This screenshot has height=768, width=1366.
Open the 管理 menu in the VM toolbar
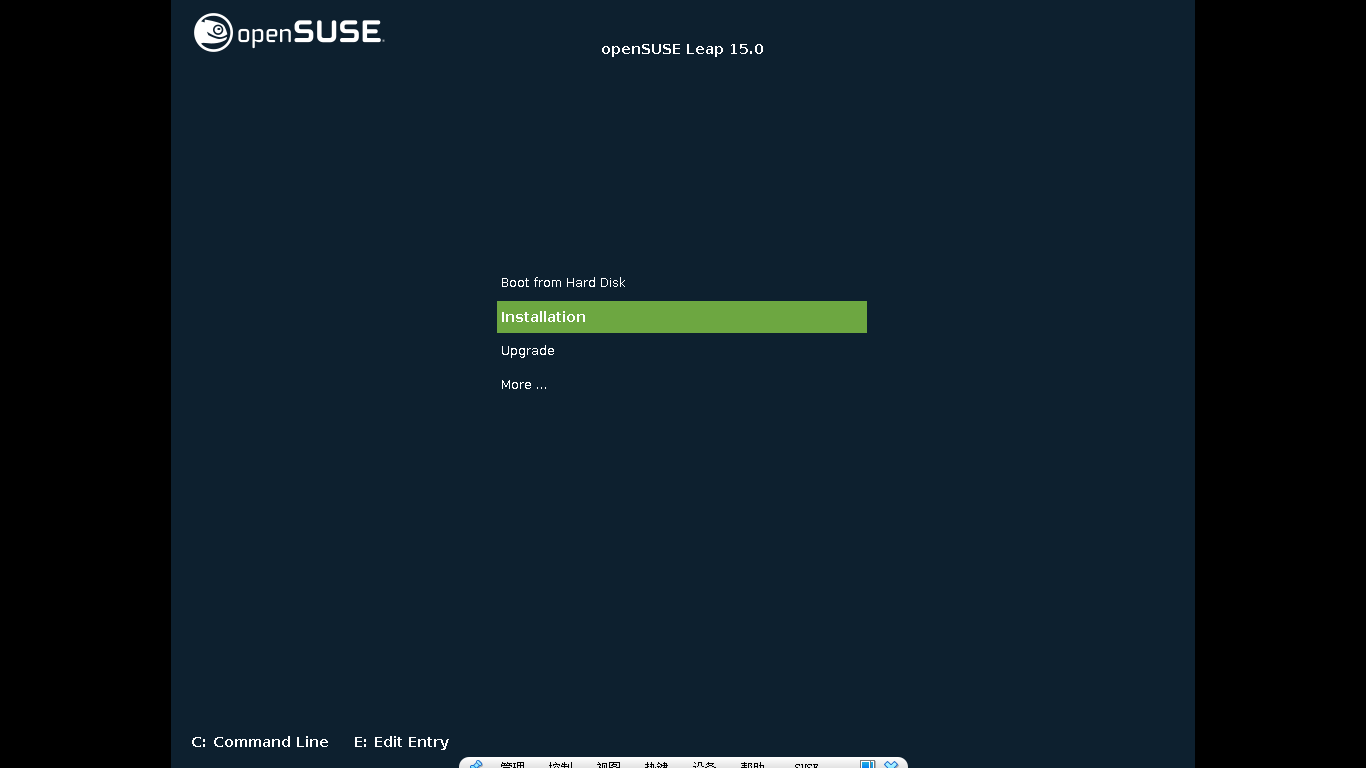point(513,765)
